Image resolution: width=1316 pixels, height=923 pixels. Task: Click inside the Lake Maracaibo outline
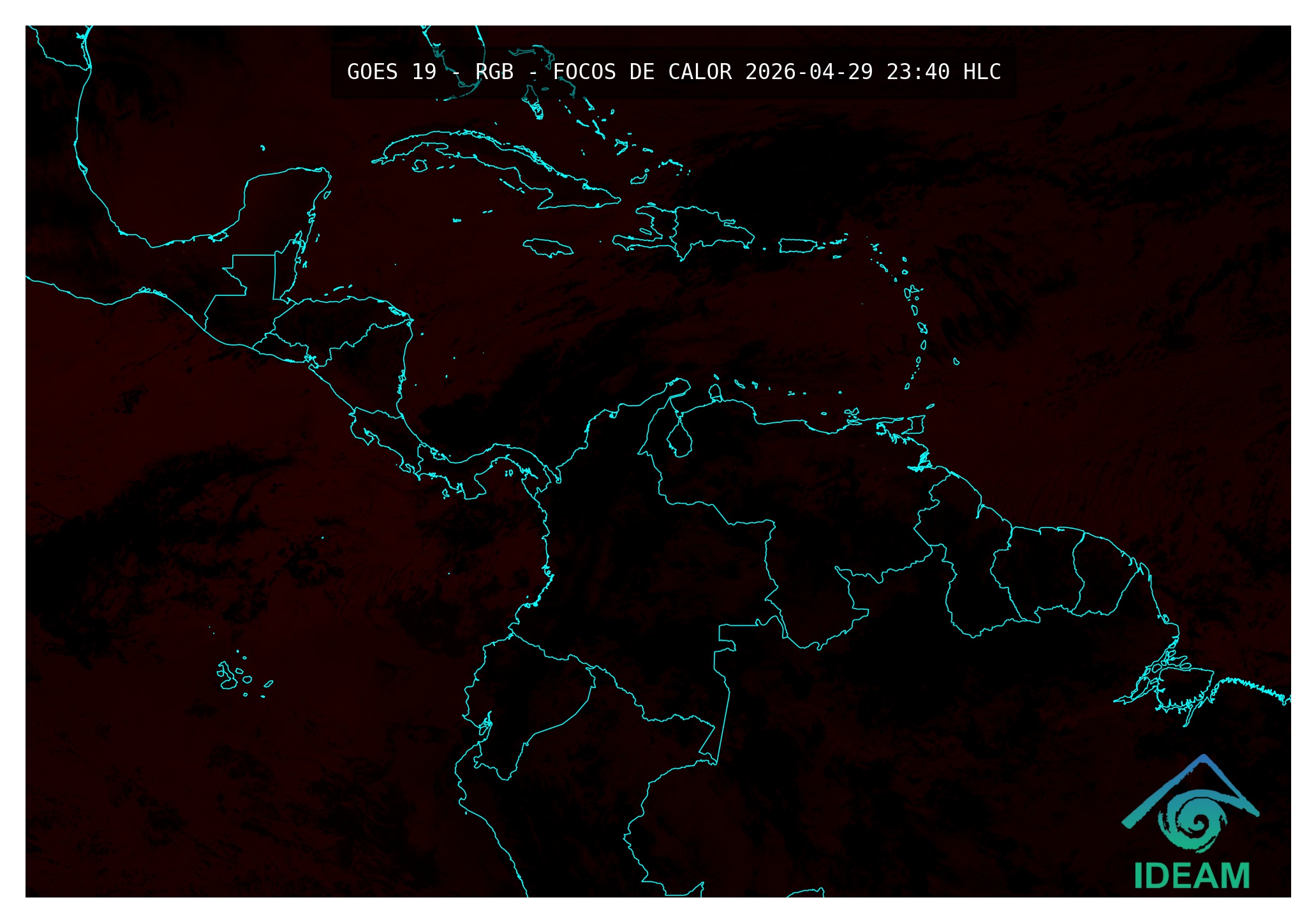click(x=679, y=442)
